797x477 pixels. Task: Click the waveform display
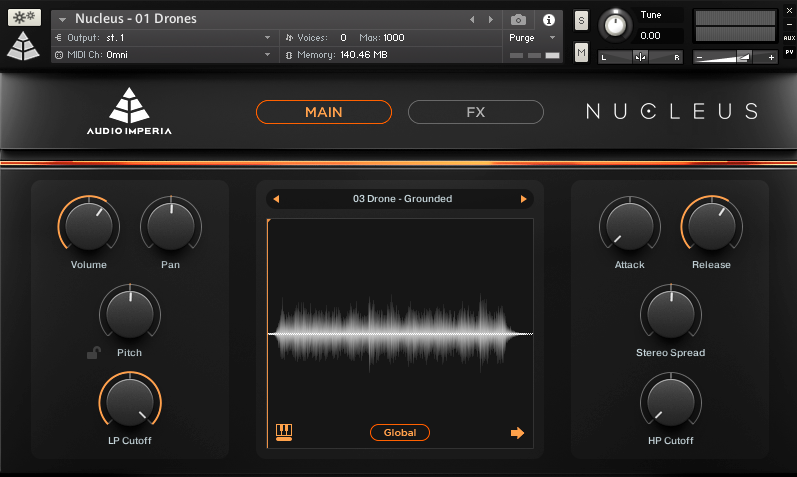[401, 334]
